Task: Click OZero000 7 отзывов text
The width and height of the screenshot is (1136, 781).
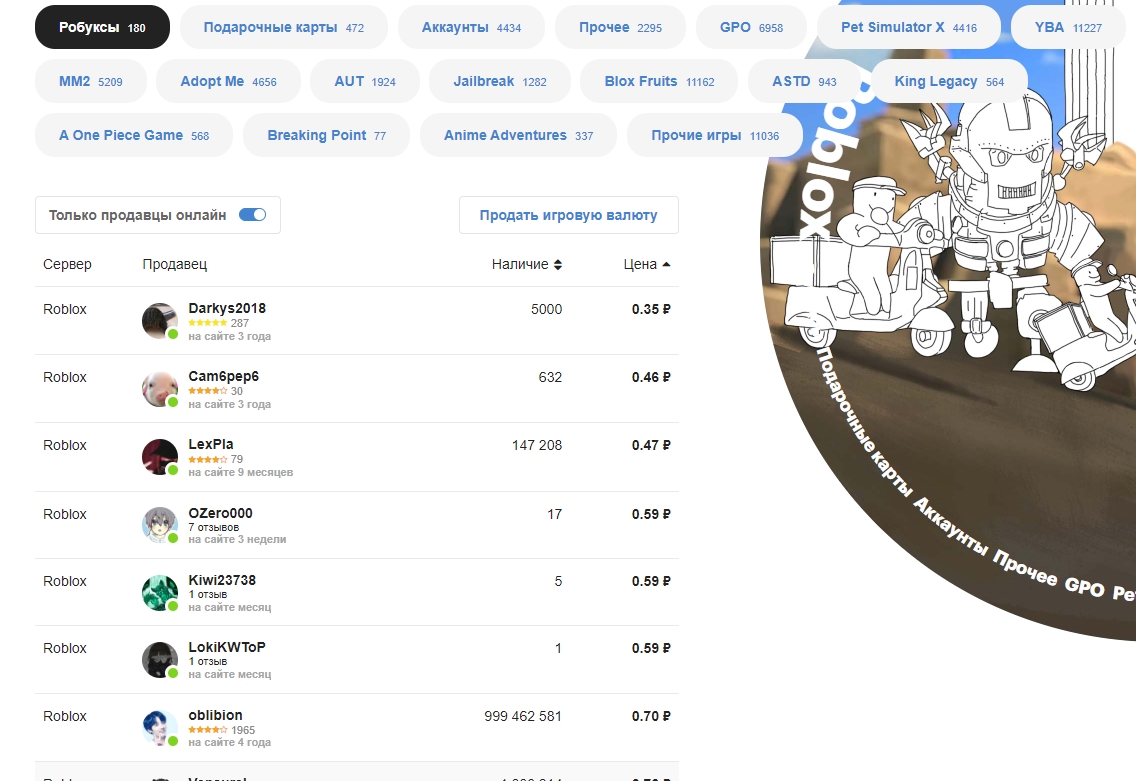Action: [214, 527]
